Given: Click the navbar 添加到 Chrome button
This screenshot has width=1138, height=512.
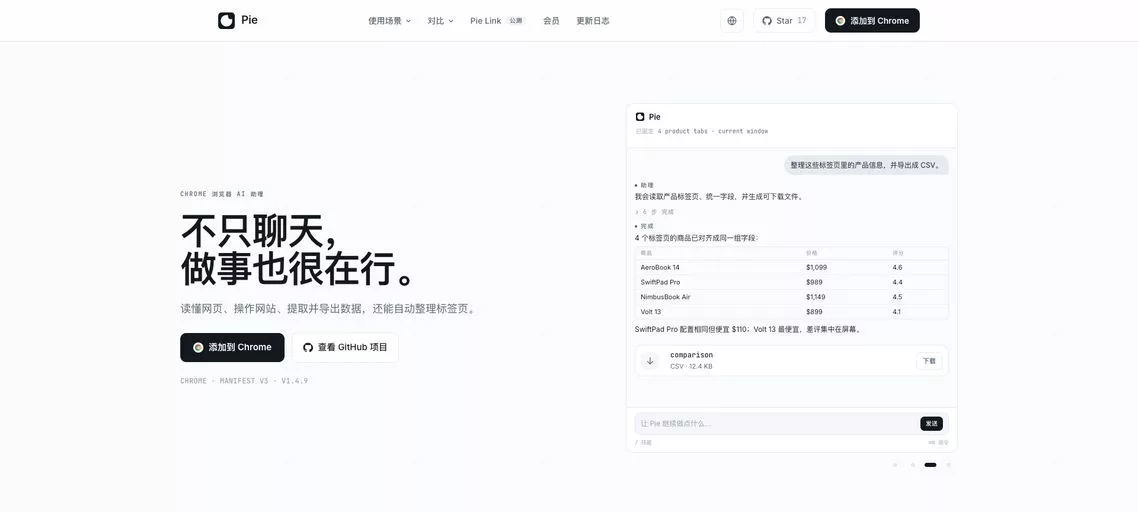Looking at the screenshot, I should (x=872, y=20).
